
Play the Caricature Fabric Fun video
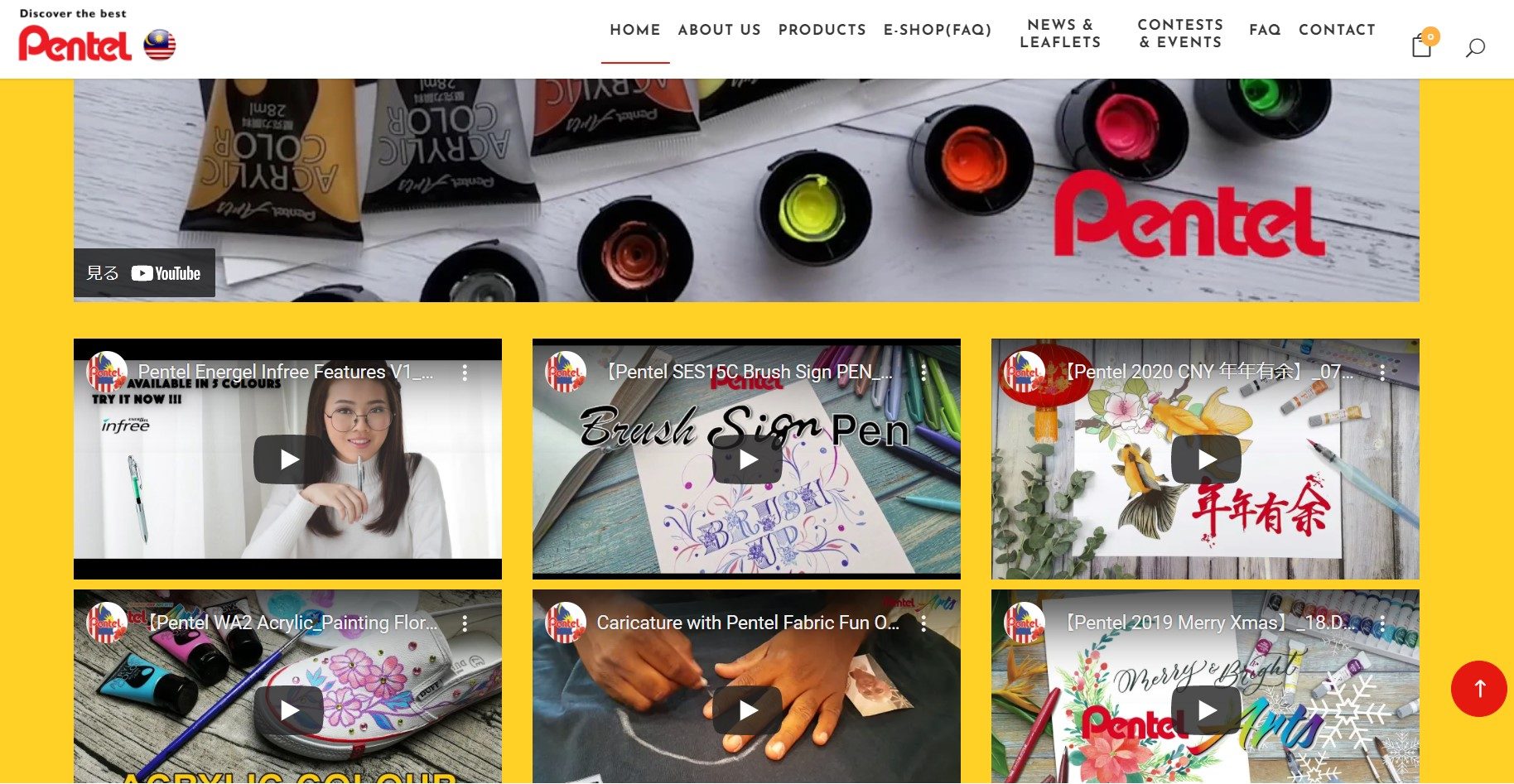(747, 710)
